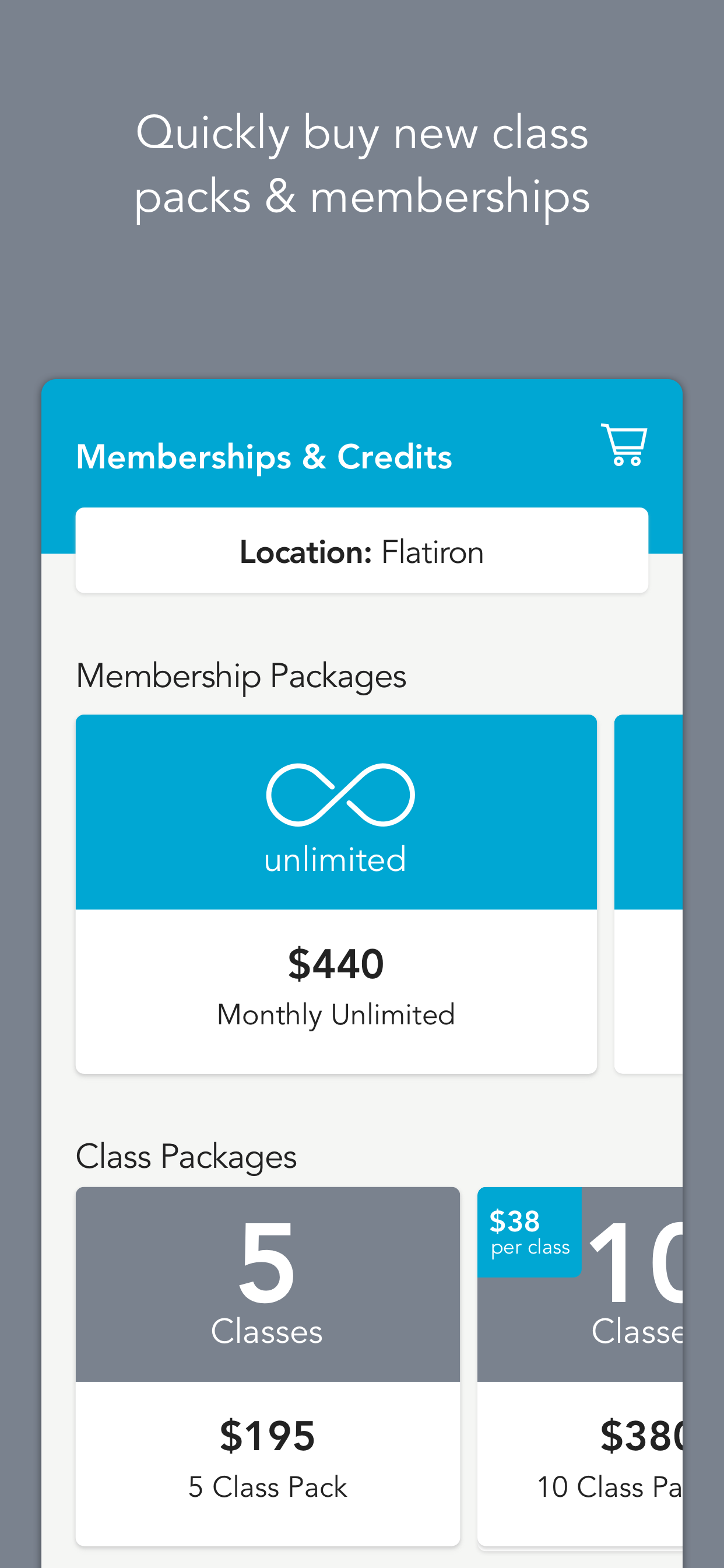Tap the unlimited text on blue banner

[x=335, y=859]
